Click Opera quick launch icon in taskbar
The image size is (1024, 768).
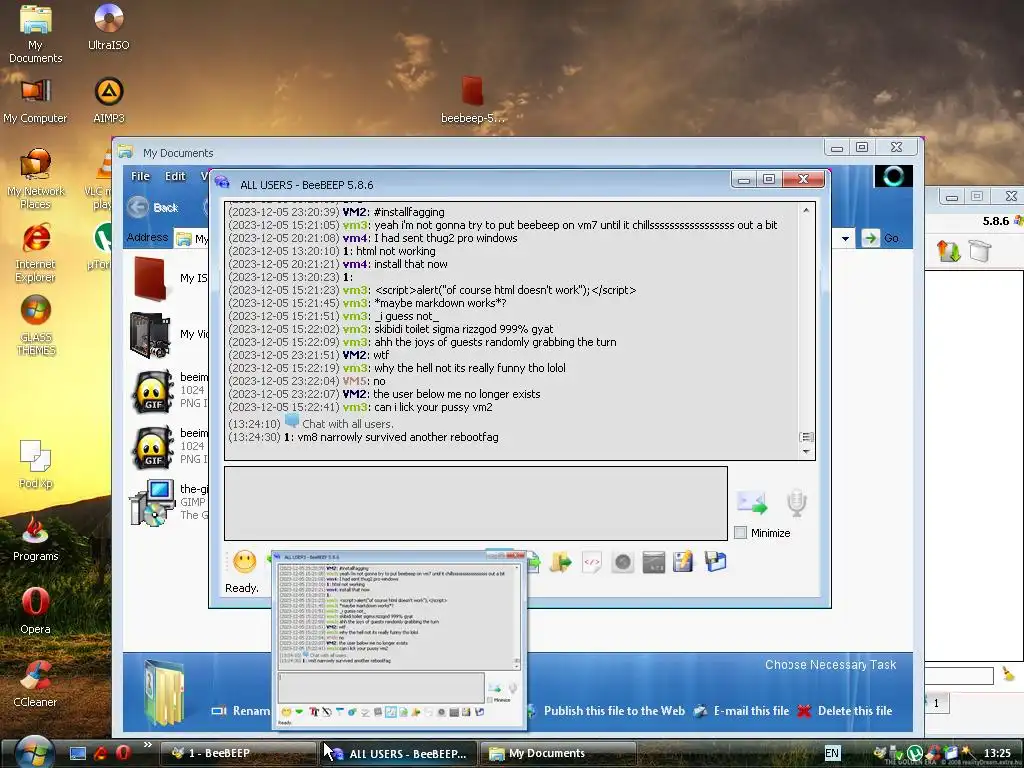click(123, 753)
